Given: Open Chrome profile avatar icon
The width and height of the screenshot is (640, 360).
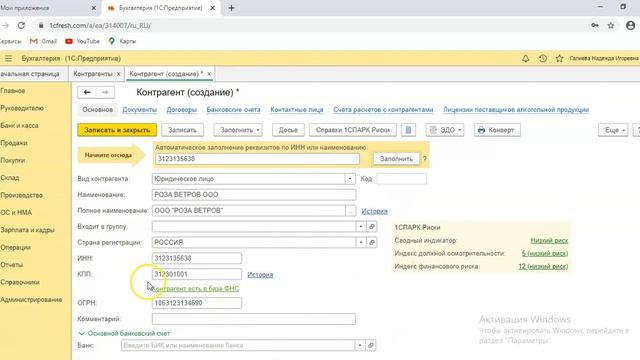Looking at the screenshot, I should pyautogui.click(x=631, y=25).
